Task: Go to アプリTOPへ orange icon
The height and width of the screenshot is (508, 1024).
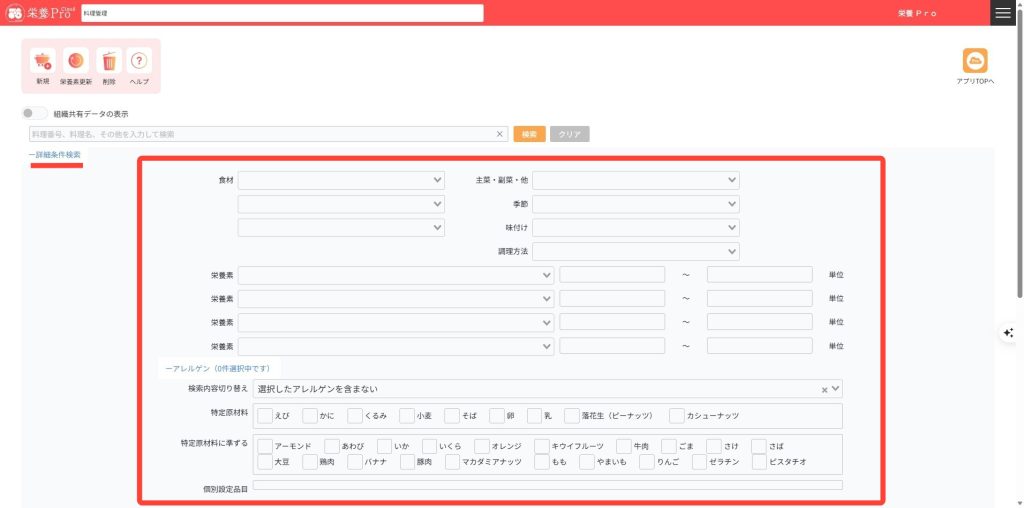Action: [x=975, y=61]
